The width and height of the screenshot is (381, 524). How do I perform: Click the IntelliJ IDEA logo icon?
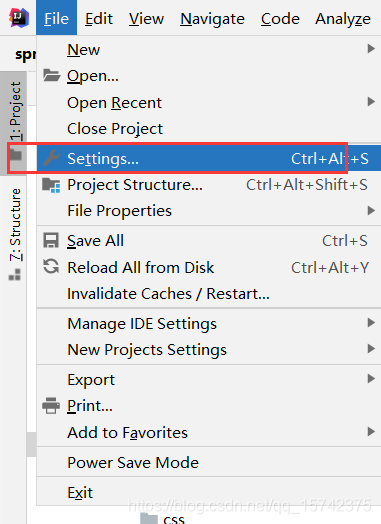point(19,18)
